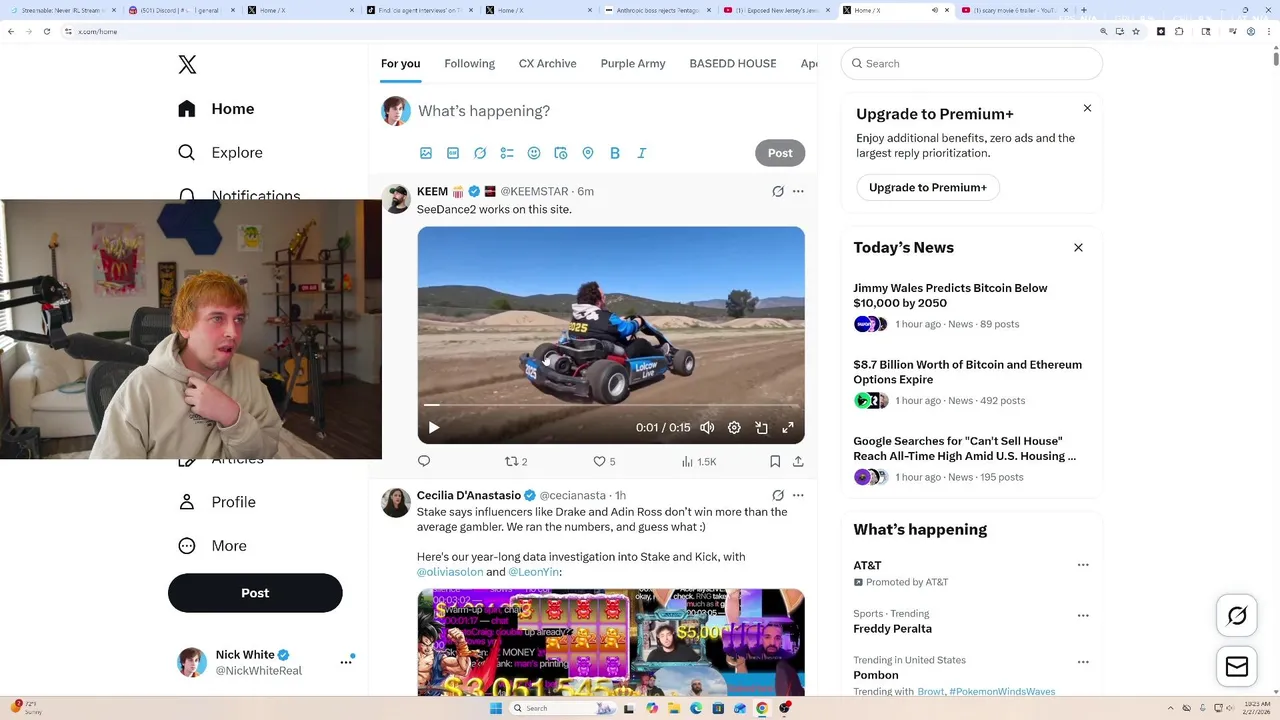The height and width of the screenshot is (720, 1280).
Task: Switch to the BASEDD HOUSE tab
Action: click(732, 63)
